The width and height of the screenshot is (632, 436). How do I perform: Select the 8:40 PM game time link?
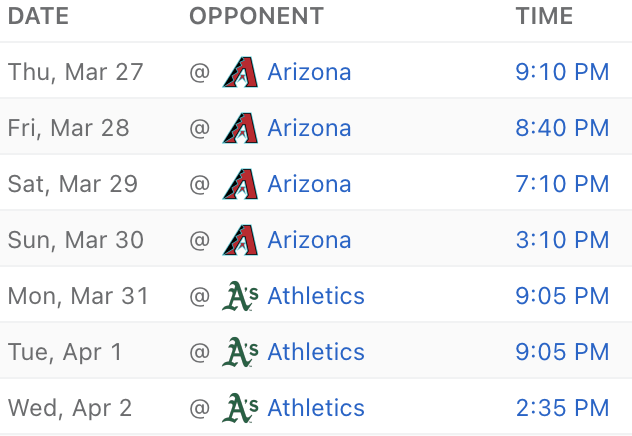click(x=562, y=128)
